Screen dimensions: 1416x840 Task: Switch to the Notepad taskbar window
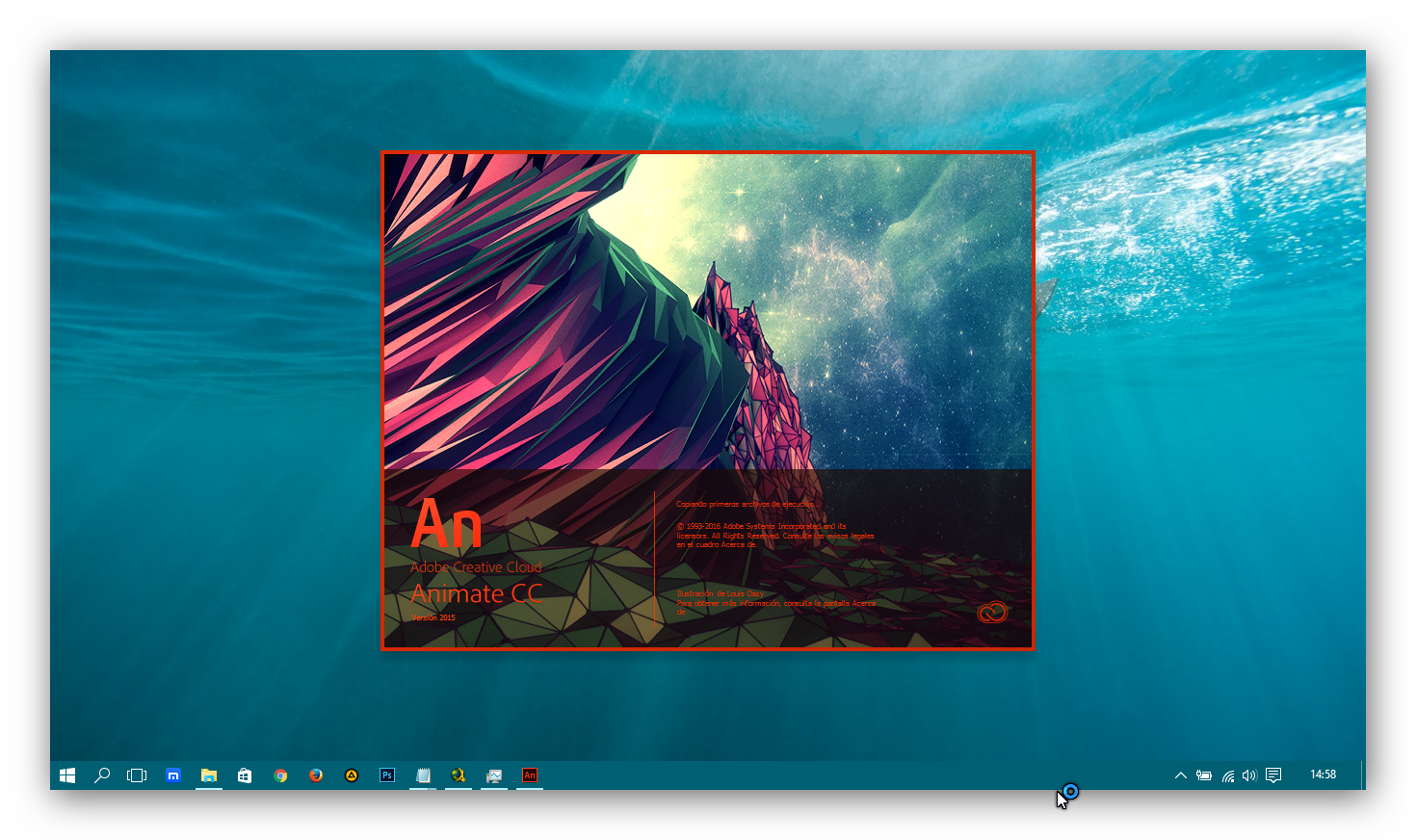(x=423, y=775)
